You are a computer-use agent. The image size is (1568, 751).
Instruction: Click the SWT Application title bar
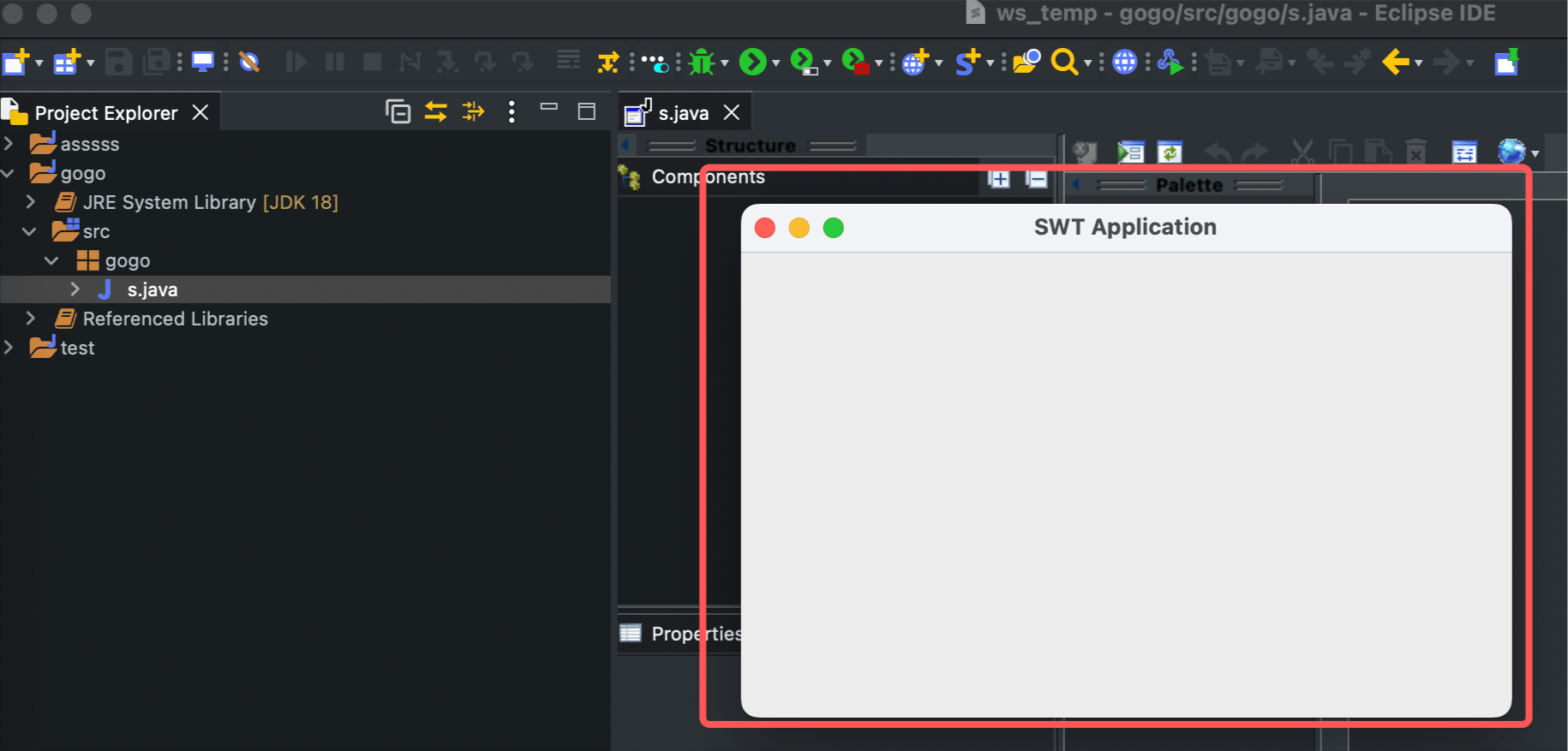[1125, 227]
